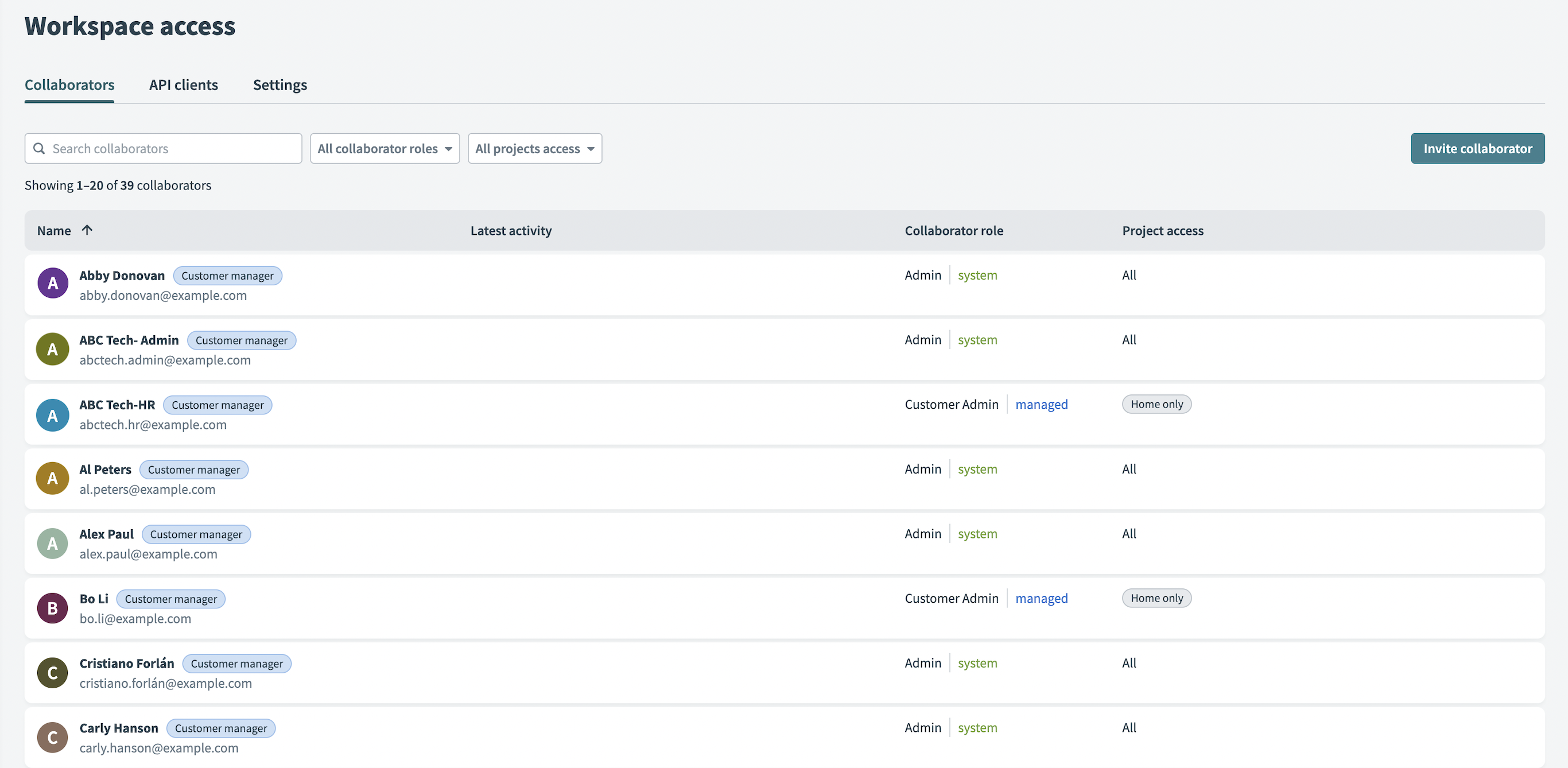Click Bo Li's Home only badge
Image resolution: width=1568 pixels, height=768 pixels.
(x=1156, y=598)
